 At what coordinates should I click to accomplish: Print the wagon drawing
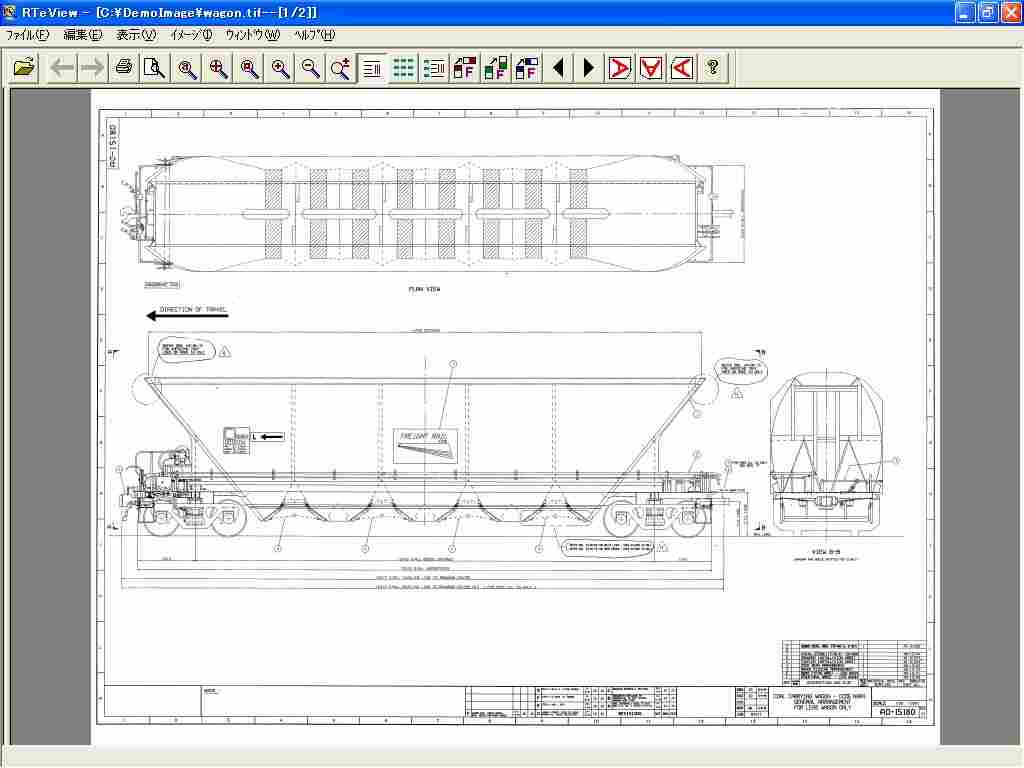coord(123,67)
